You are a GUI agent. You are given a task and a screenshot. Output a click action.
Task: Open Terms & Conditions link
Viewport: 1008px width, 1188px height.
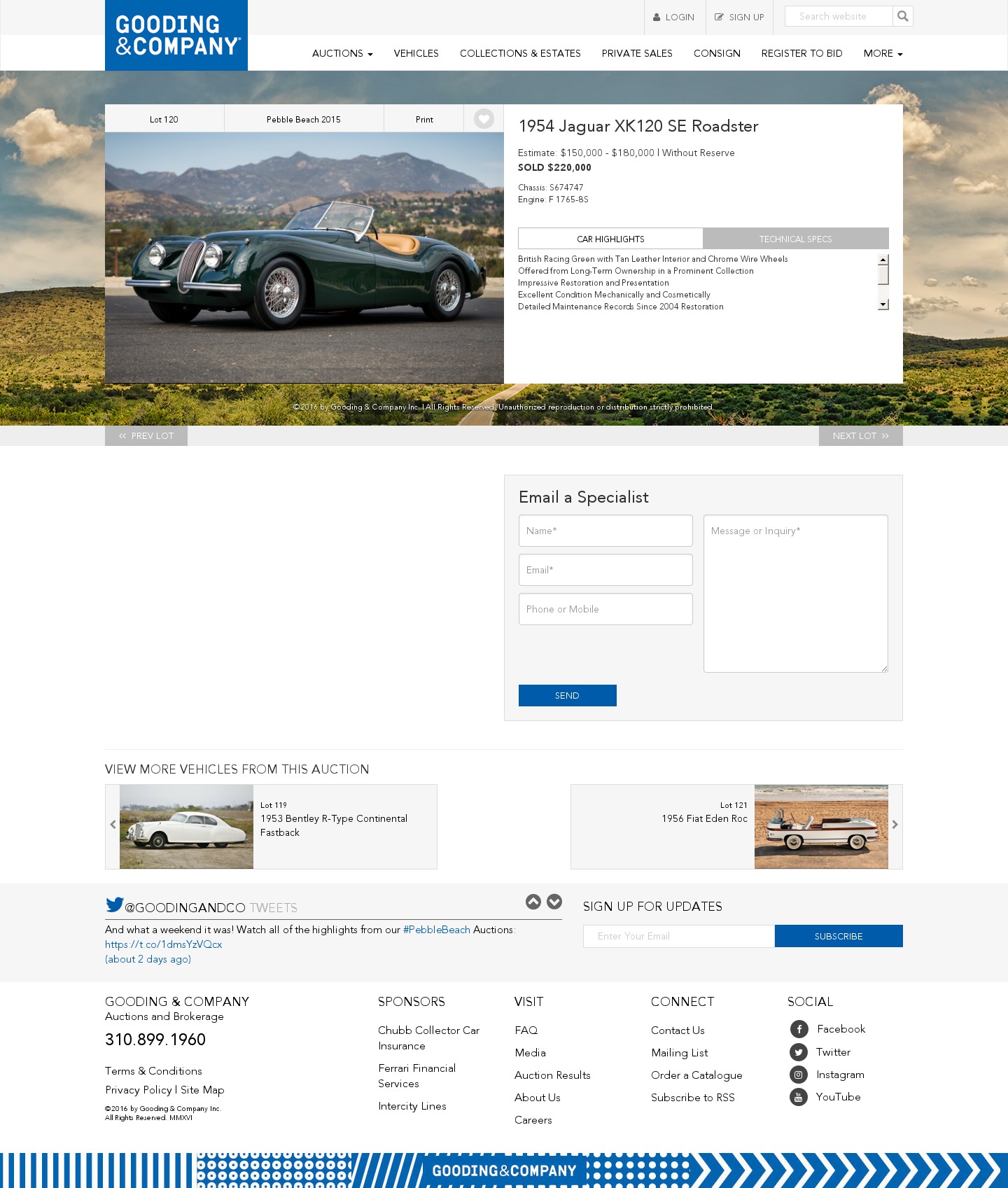(x=153, y=1071)
